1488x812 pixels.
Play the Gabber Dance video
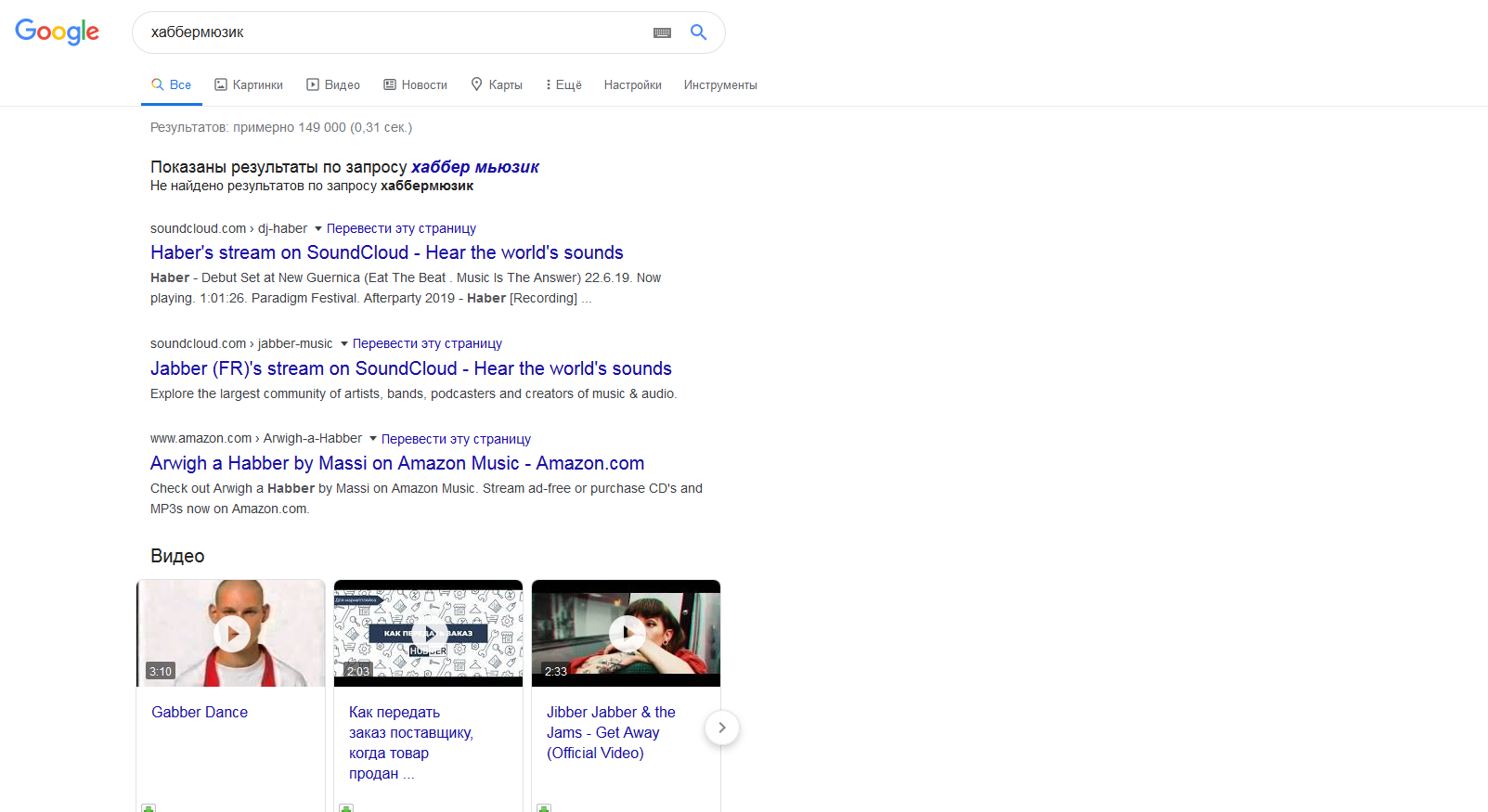231,634
